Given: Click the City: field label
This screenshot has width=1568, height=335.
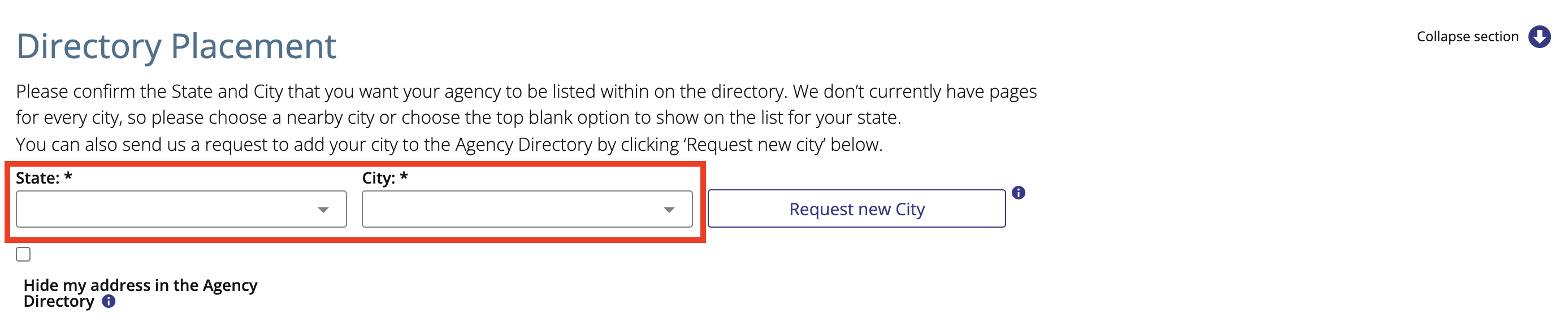Looking at the screenshot, I should 378,178.
